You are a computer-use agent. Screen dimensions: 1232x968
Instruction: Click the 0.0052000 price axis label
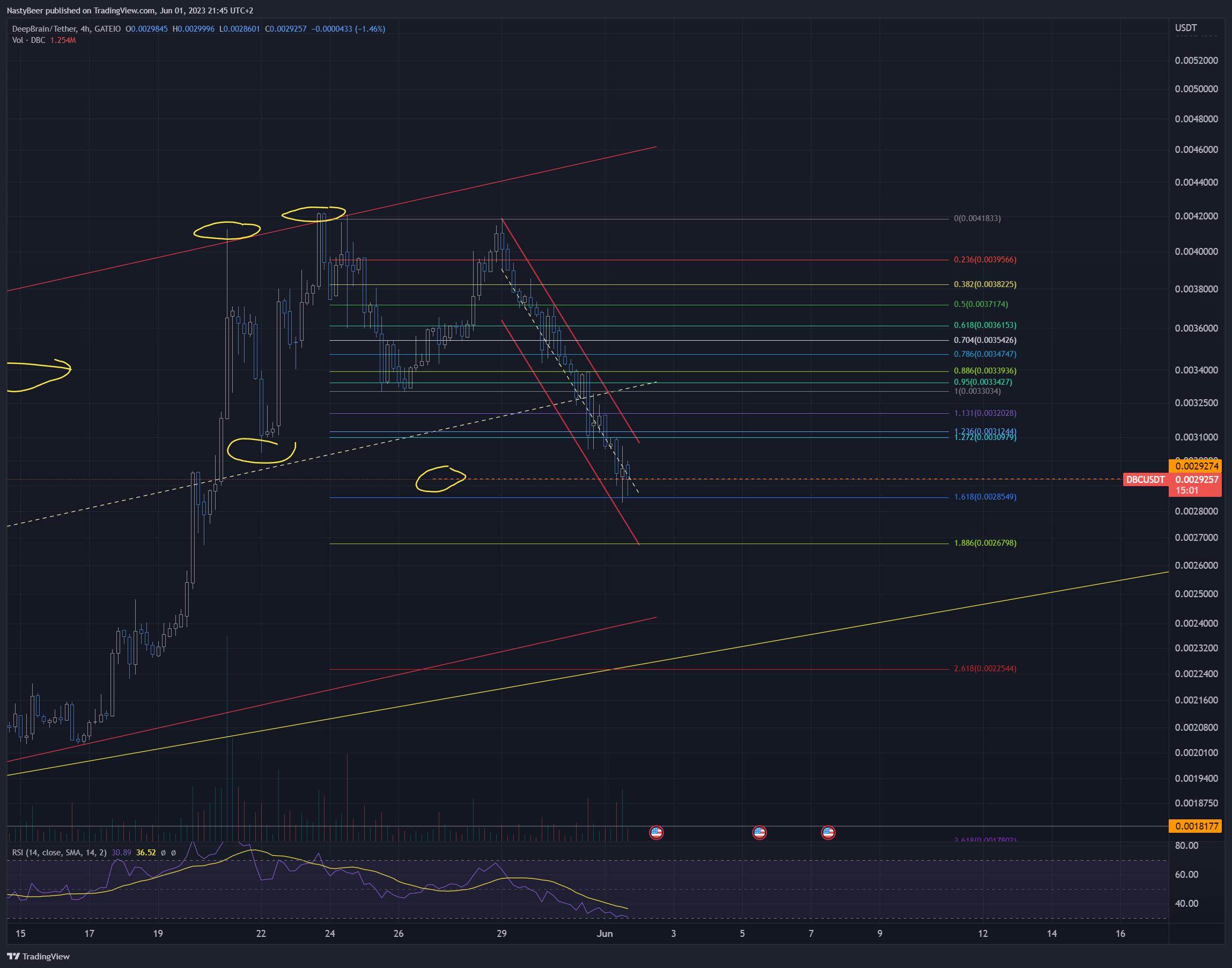tap(1196, 61)
